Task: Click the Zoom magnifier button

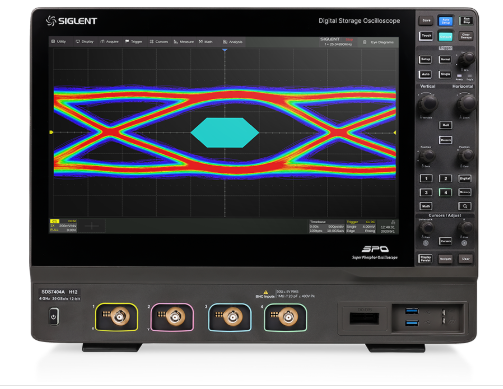Action: [x=465, y=206]
